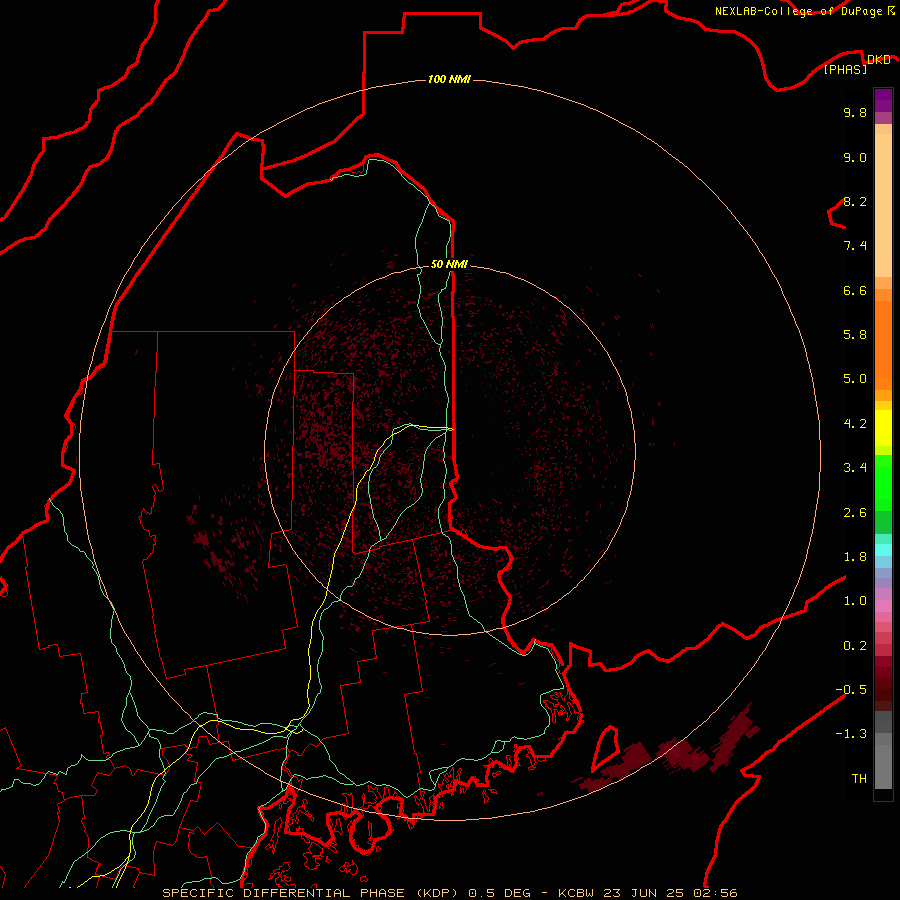The image size is (900, 900).
Task: Select the "2.6" scale value
Action: [855, 513]
